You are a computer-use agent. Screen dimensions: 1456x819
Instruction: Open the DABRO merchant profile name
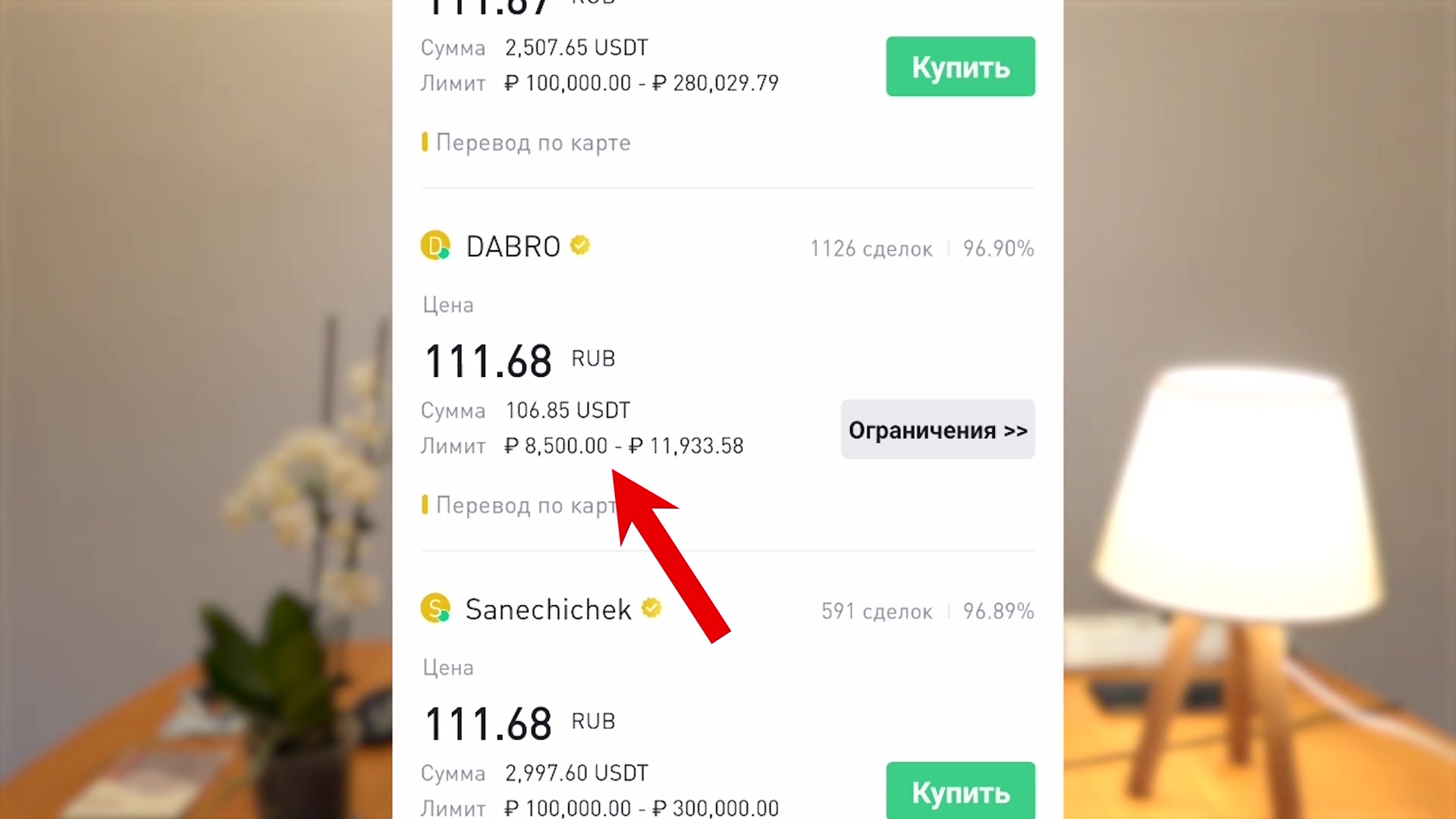point(513,246)
